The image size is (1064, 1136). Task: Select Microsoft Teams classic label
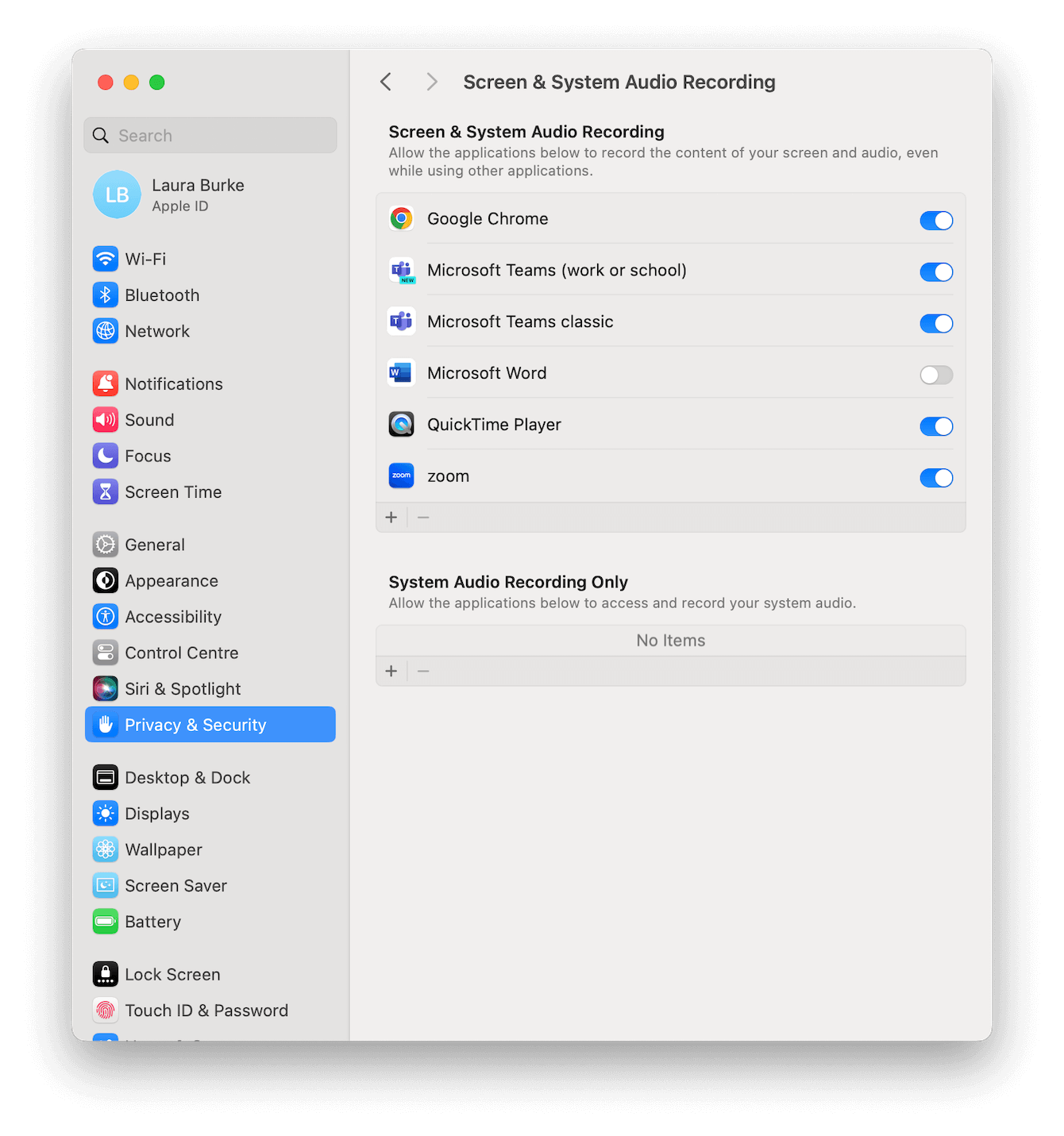coord(520,322)
